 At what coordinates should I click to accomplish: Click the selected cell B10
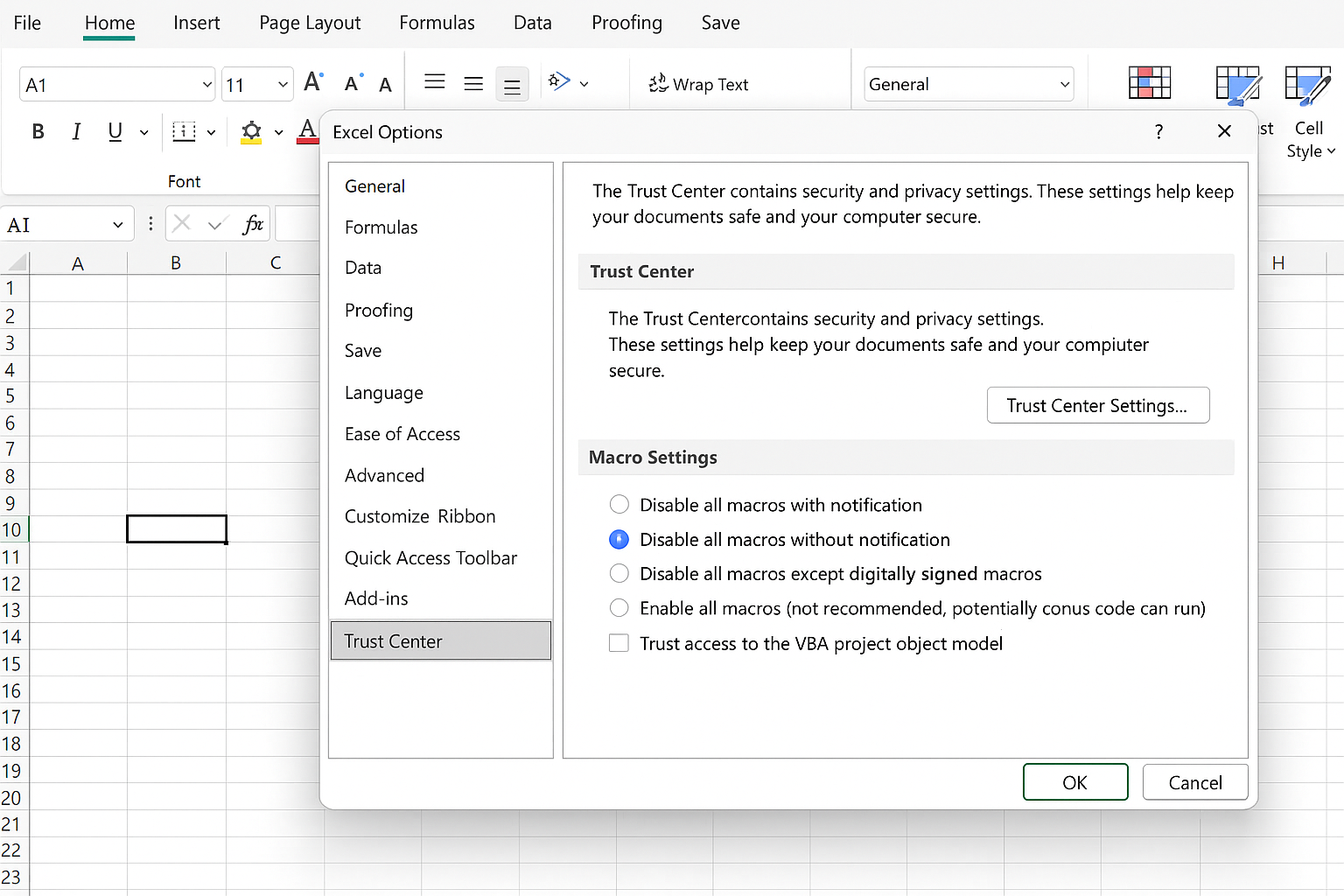177,529
